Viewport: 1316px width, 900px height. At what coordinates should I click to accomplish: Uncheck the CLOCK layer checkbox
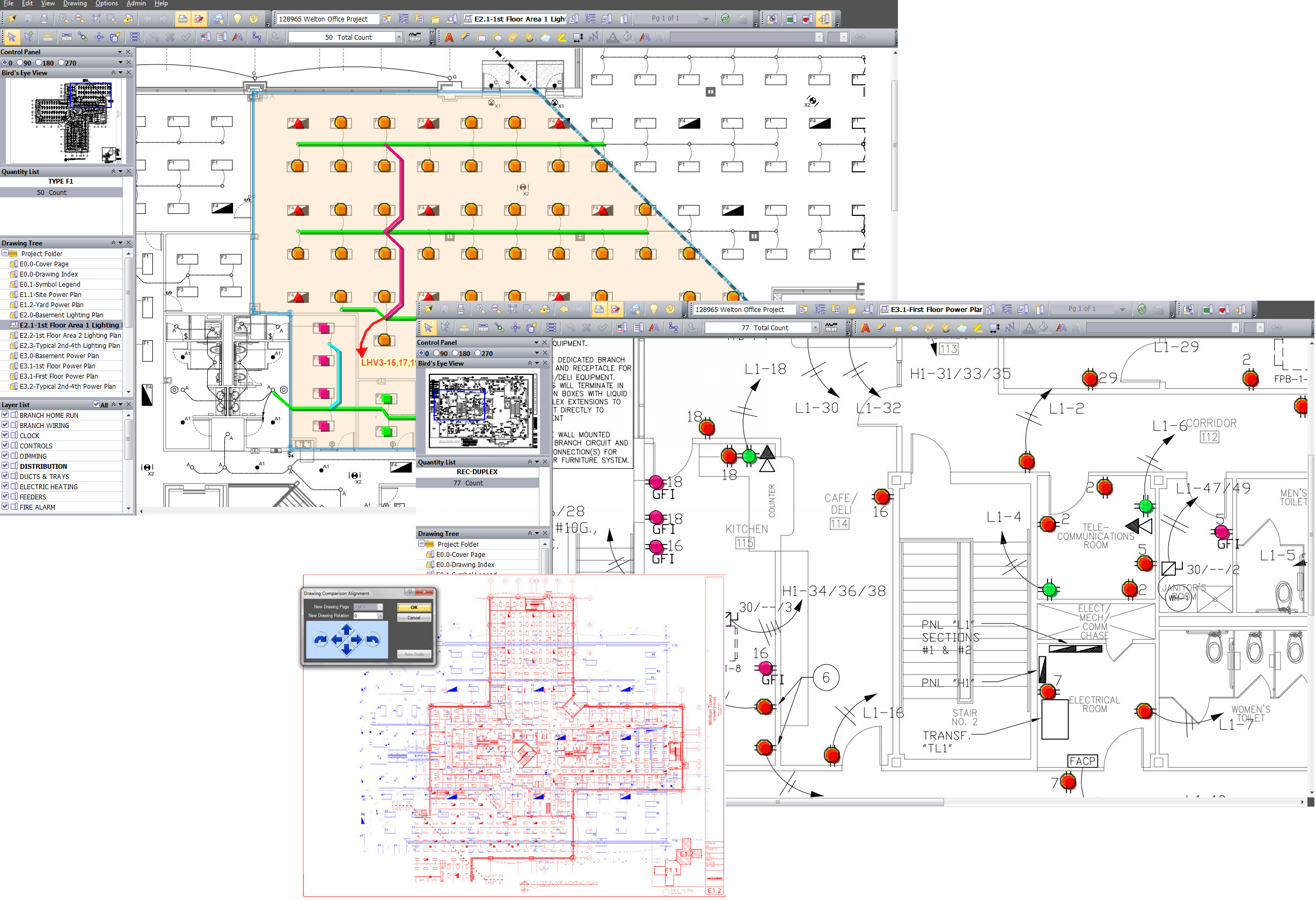5,436
